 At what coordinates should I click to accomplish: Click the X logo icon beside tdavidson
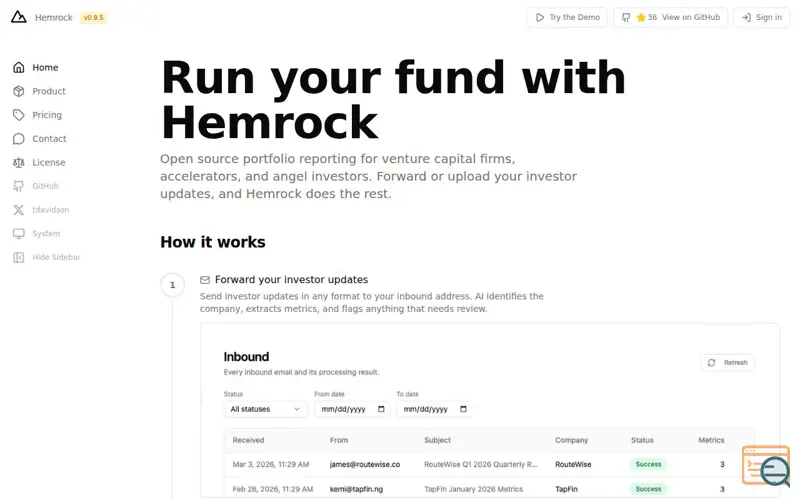(x=19, y=210)
